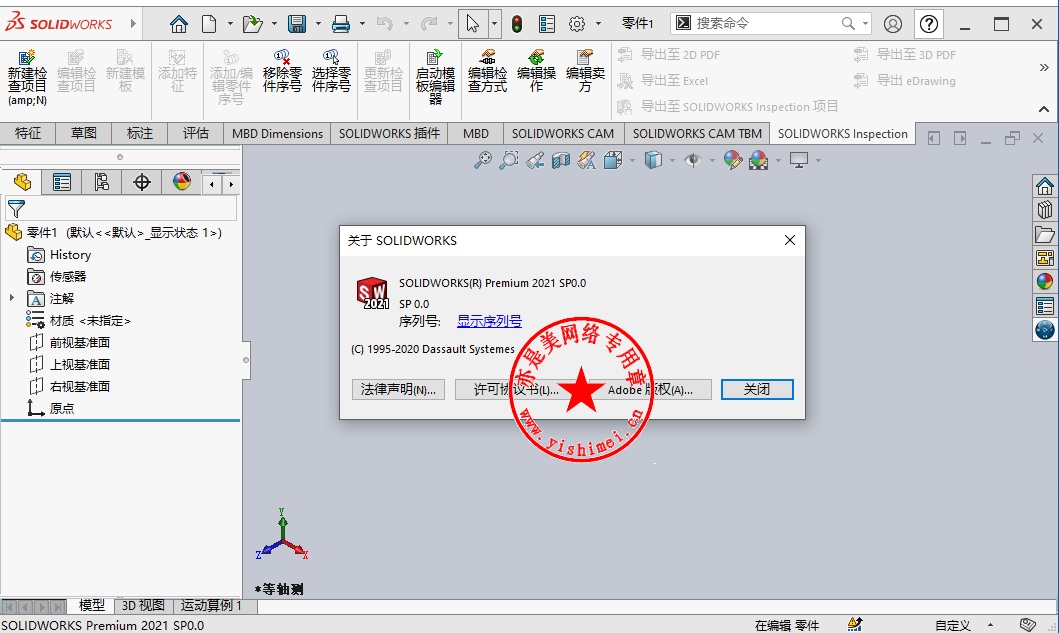Image resolution: width=1059 pixels, height=633 pixels.
Task: Switch to MBD Dimensions tab
Action: click(278, 134)
